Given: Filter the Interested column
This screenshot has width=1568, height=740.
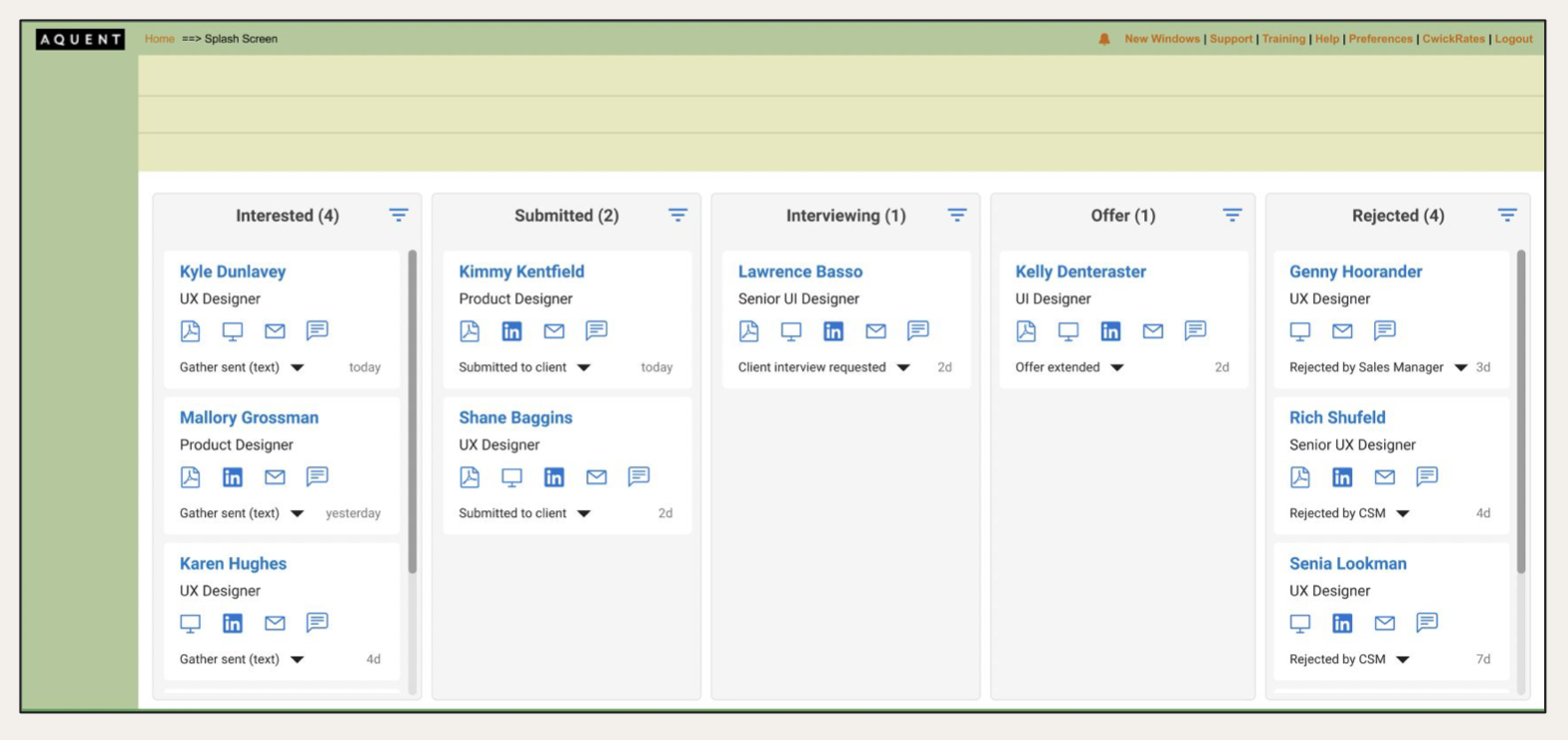Looking at the screenshot, I should [x=398, y=215].
